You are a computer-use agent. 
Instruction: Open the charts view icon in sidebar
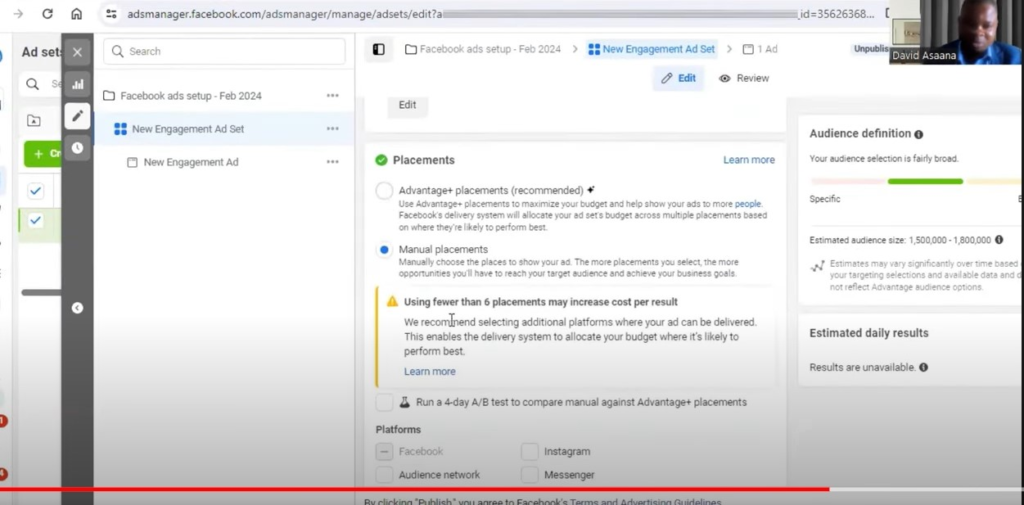(77, 84)
